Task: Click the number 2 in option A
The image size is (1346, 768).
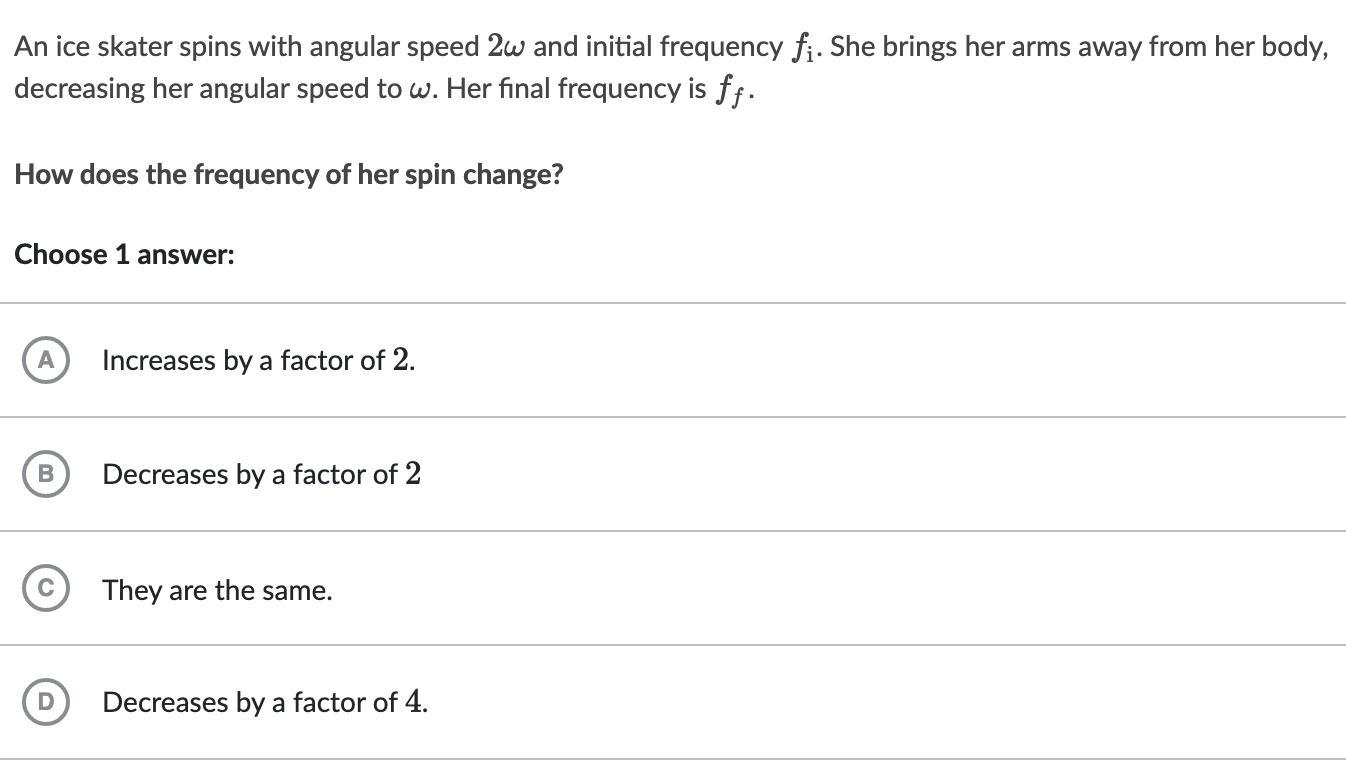Action: coord(400,359)
